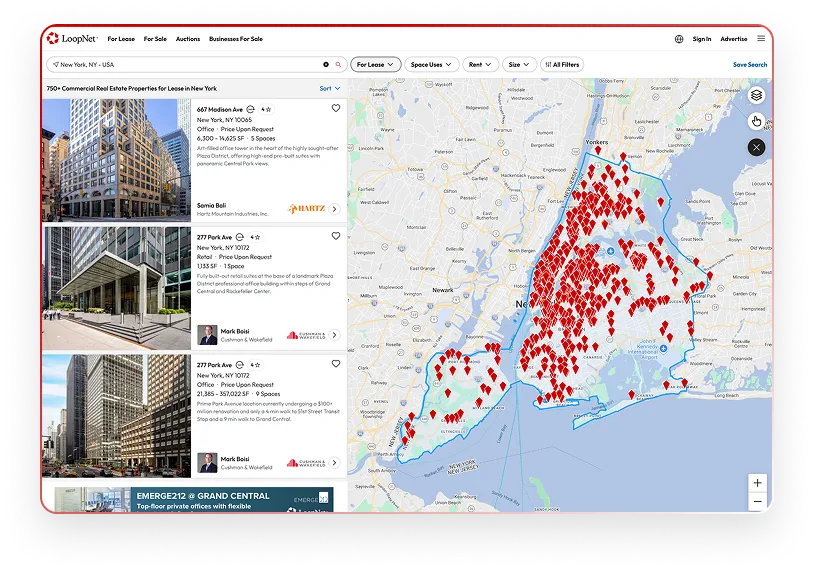Open the For Sale menu
The image size is (814, 570).
tap(155, 39)
